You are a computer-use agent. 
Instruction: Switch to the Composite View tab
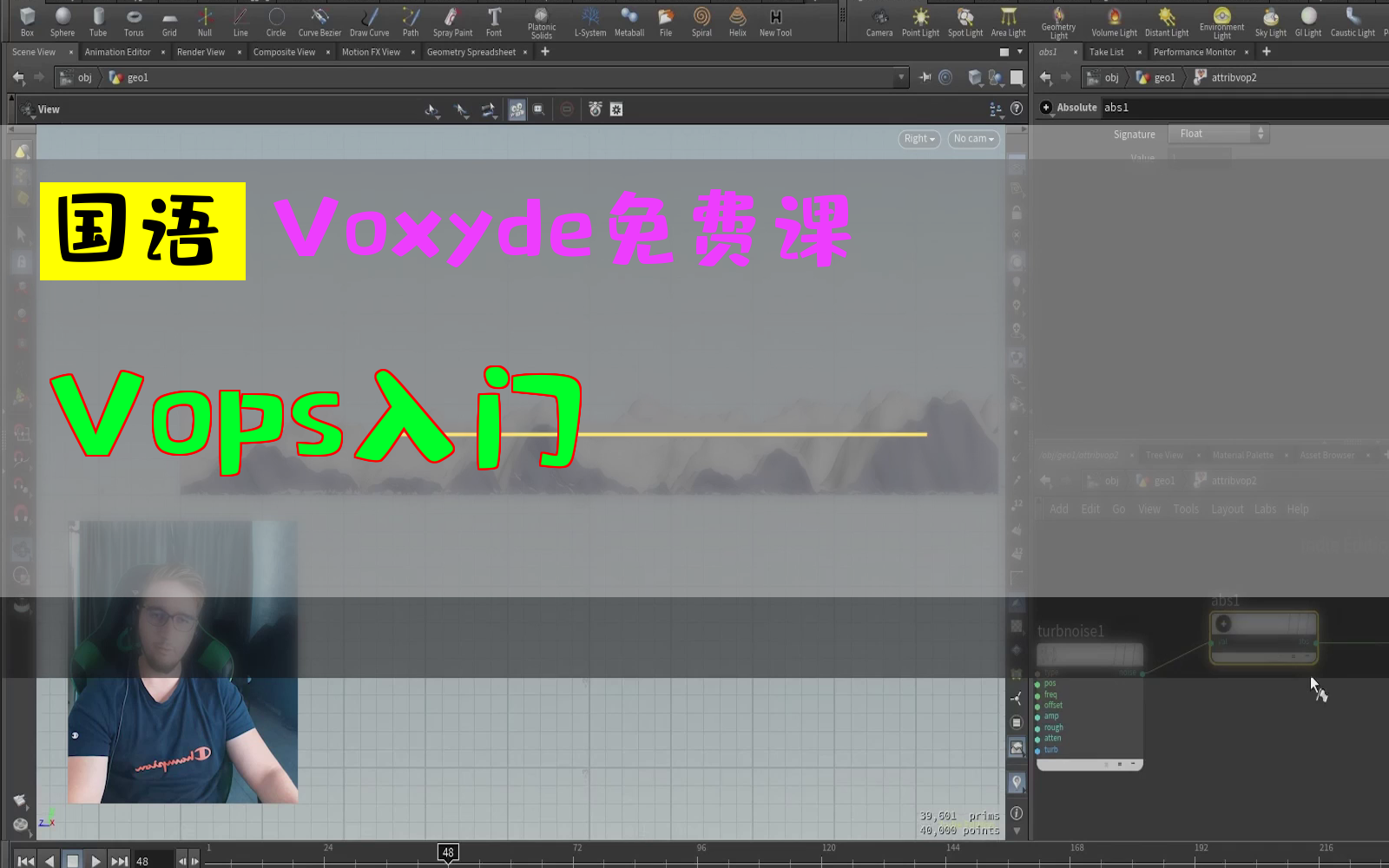(x=284, y=52)
